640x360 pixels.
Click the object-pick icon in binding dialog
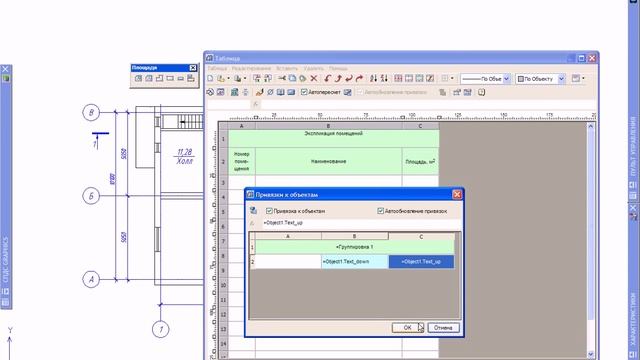click(253, 211)
